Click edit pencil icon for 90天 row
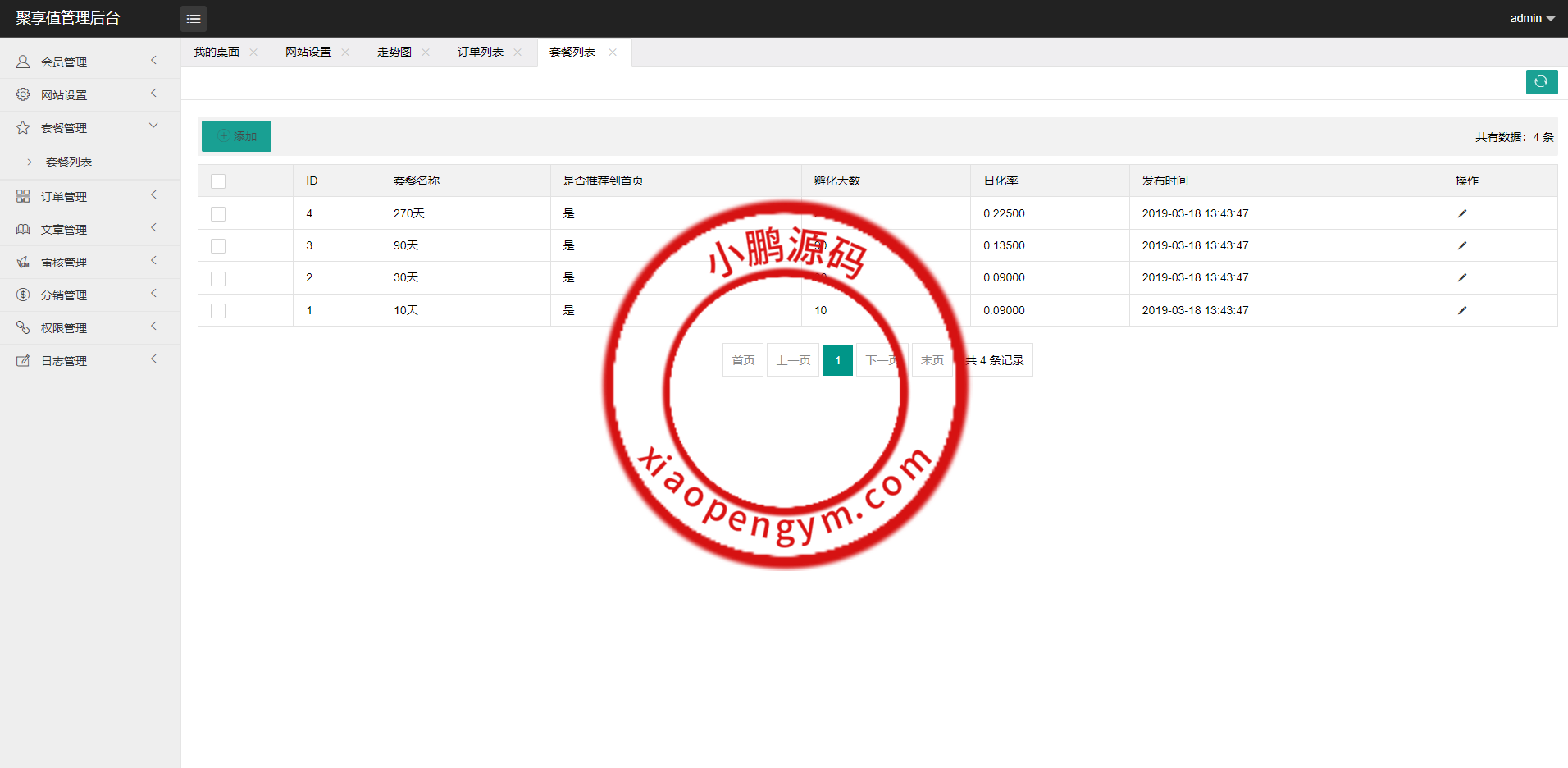Image resolution: width=1568 pixels, height=768 pixels. pos(1461,245)
